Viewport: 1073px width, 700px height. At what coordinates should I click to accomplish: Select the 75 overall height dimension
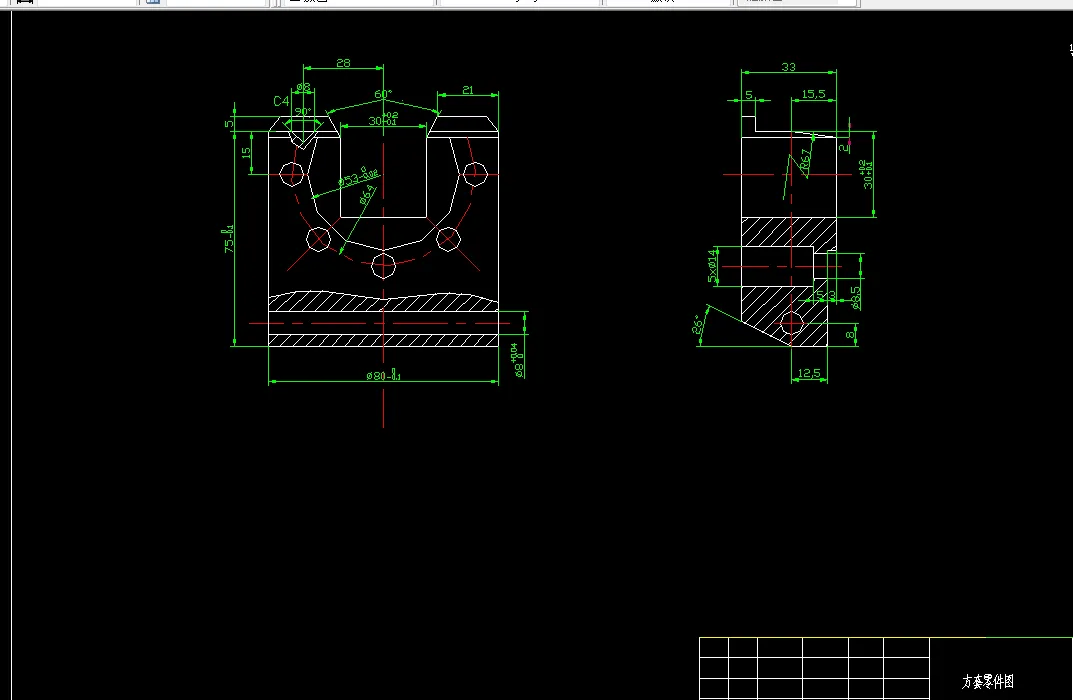[x=229, y=239]
